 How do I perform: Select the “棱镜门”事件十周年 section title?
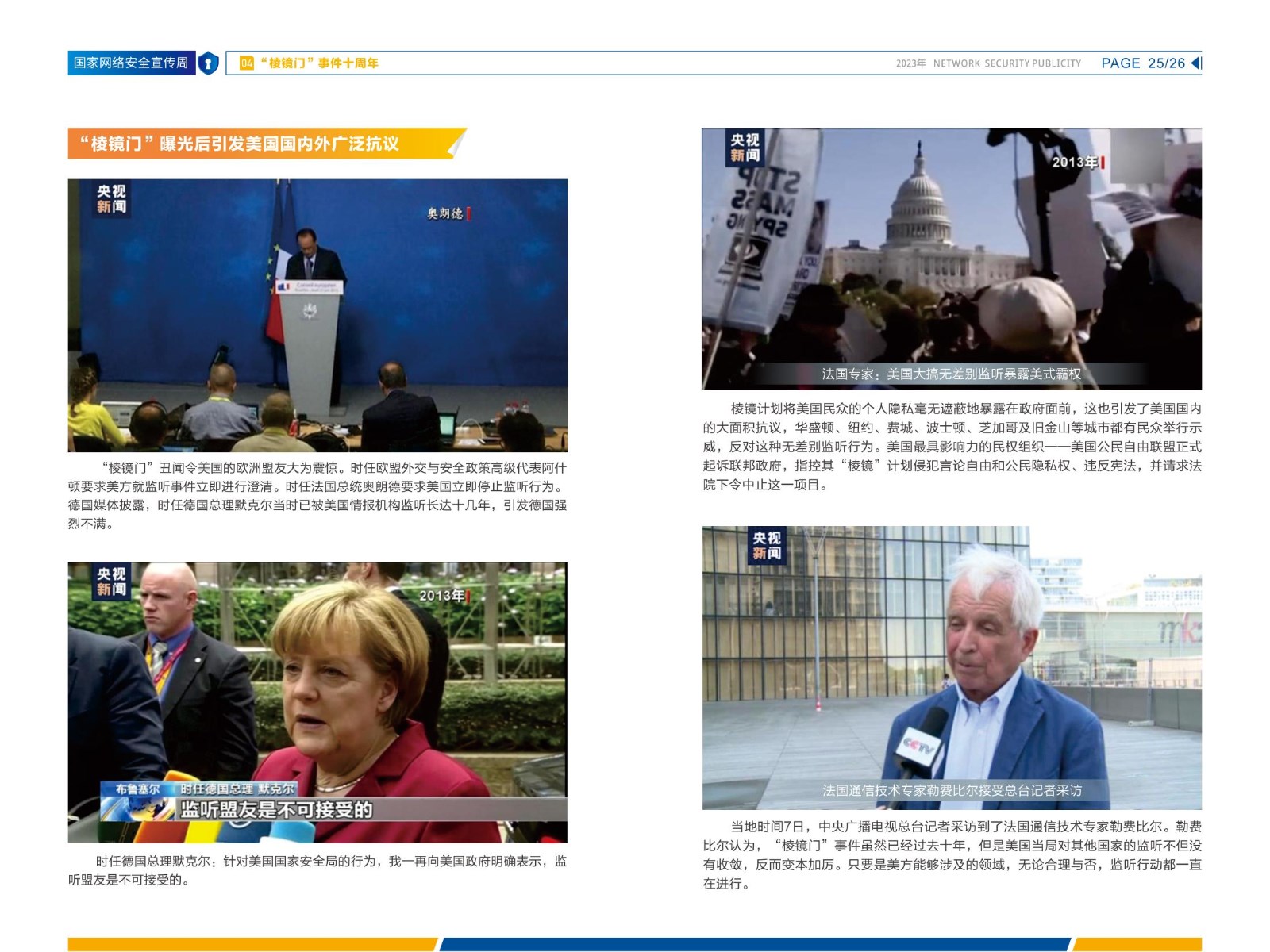pos(319,63)
